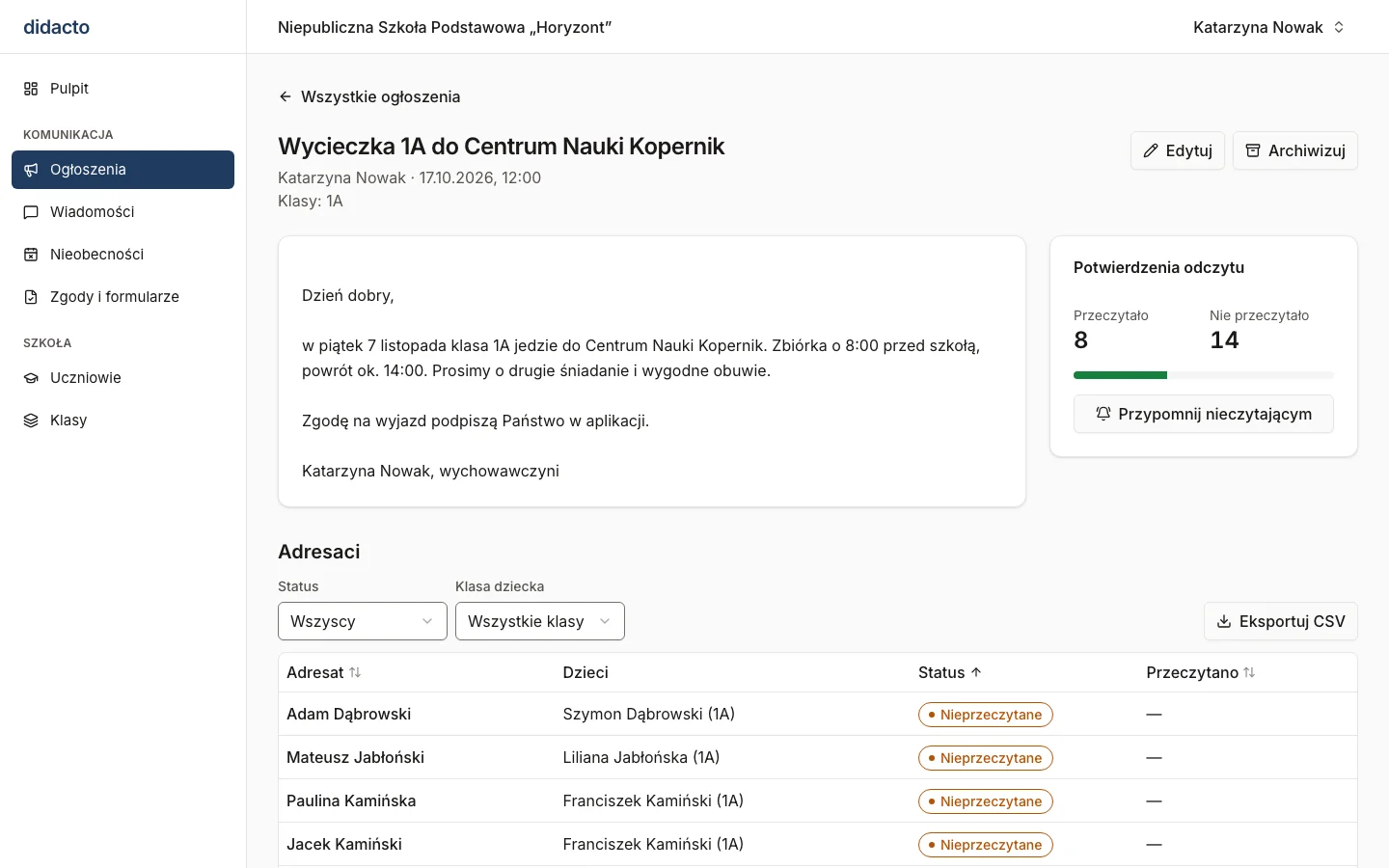Screen dimensions: 1389x868
Task: Click the speech bubble icon beside Wiadomości
Action: [x=31, y=212]
